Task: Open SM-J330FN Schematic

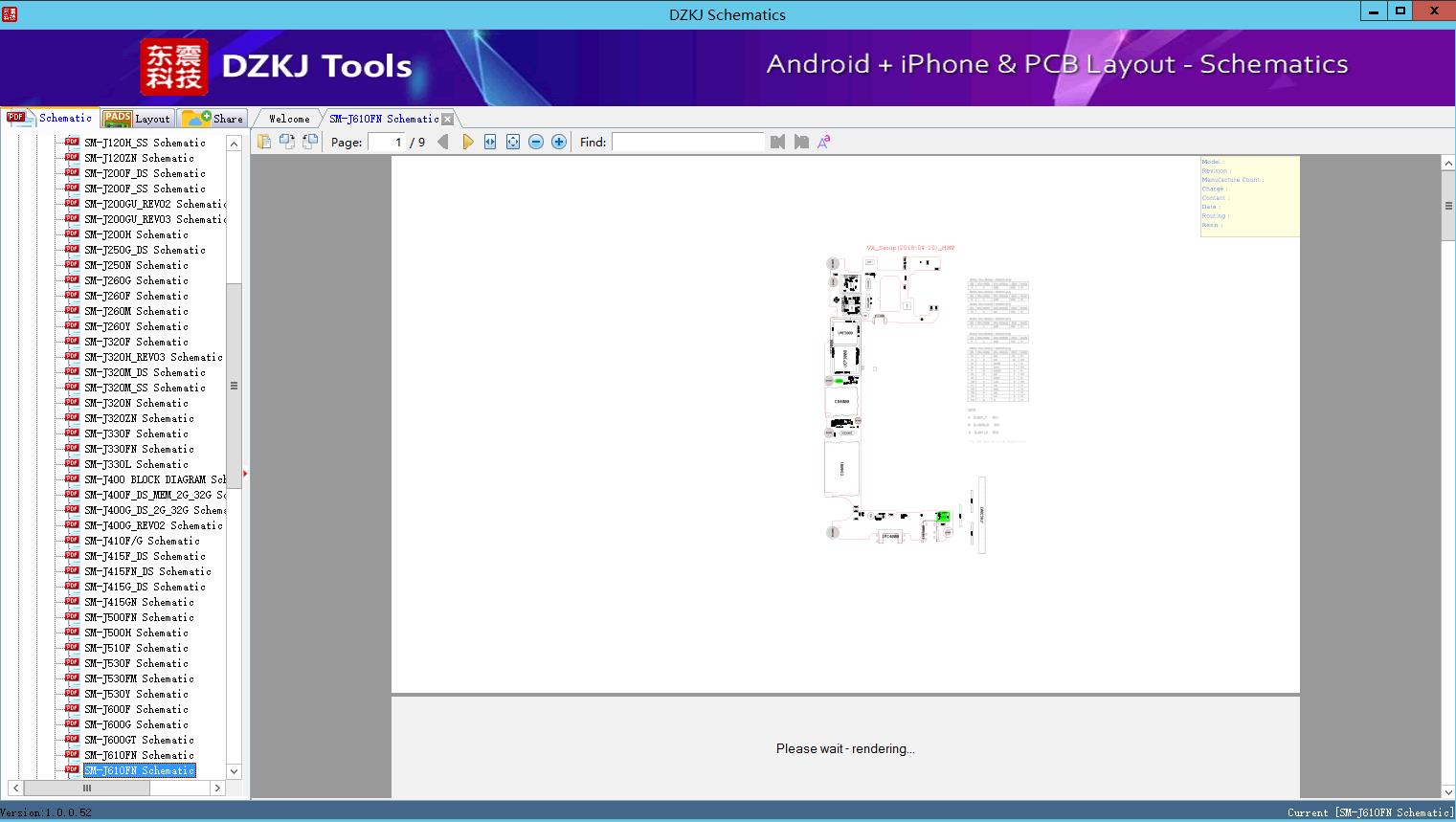Action: point(139,449)
